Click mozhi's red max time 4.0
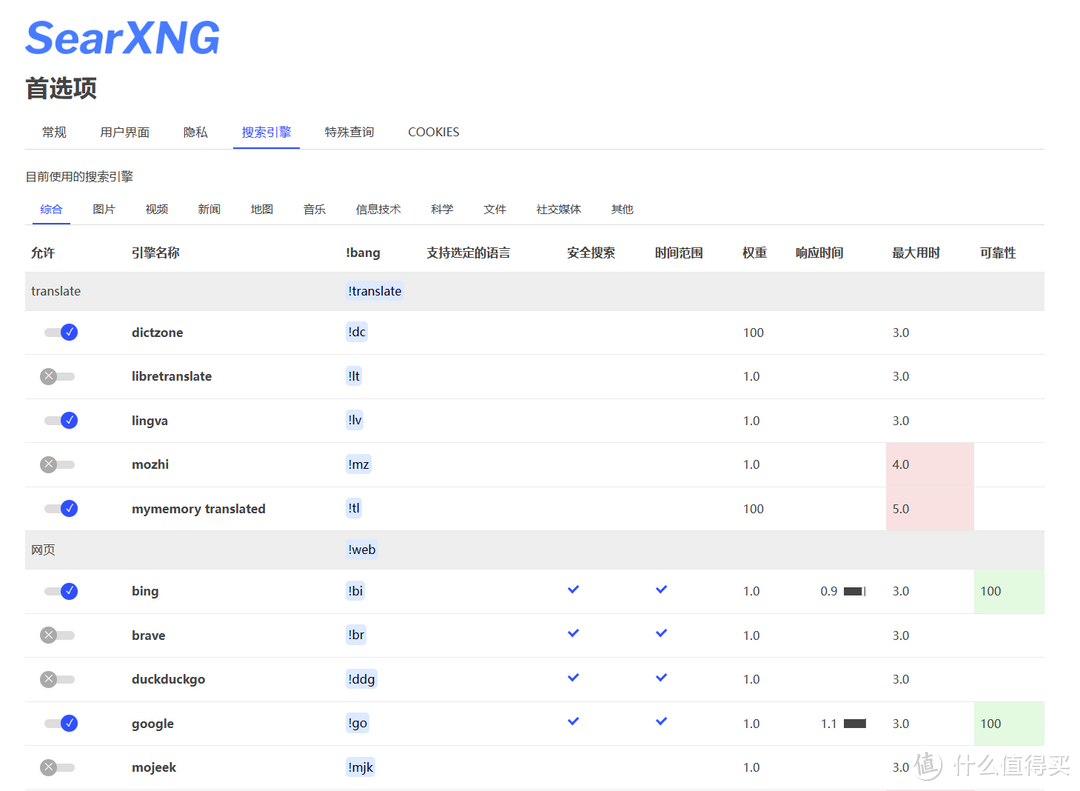The image size is (1080, 791). click(930, 464)
